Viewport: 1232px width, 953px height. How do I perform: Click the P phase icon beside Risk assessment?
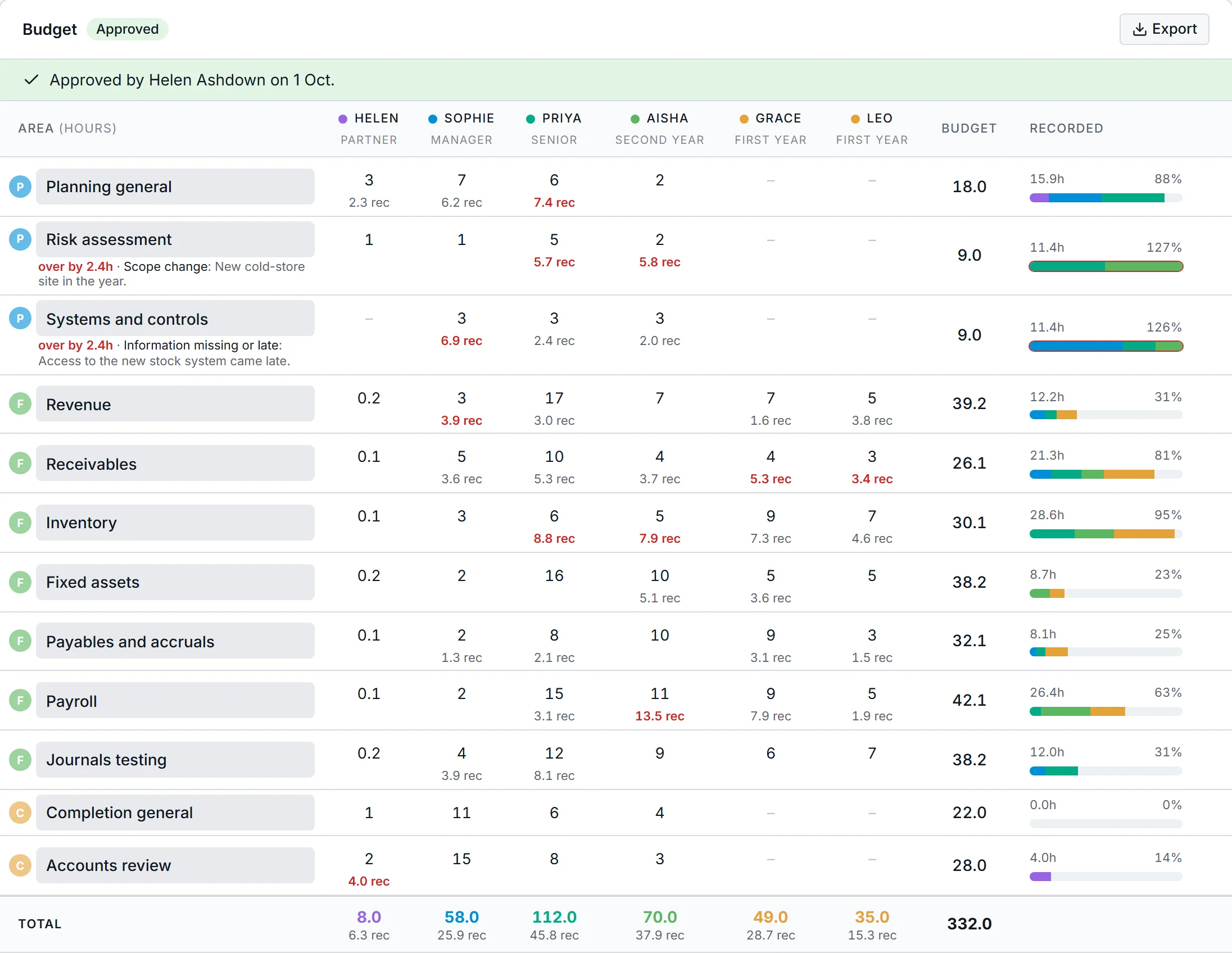click(x=20, y=239)
